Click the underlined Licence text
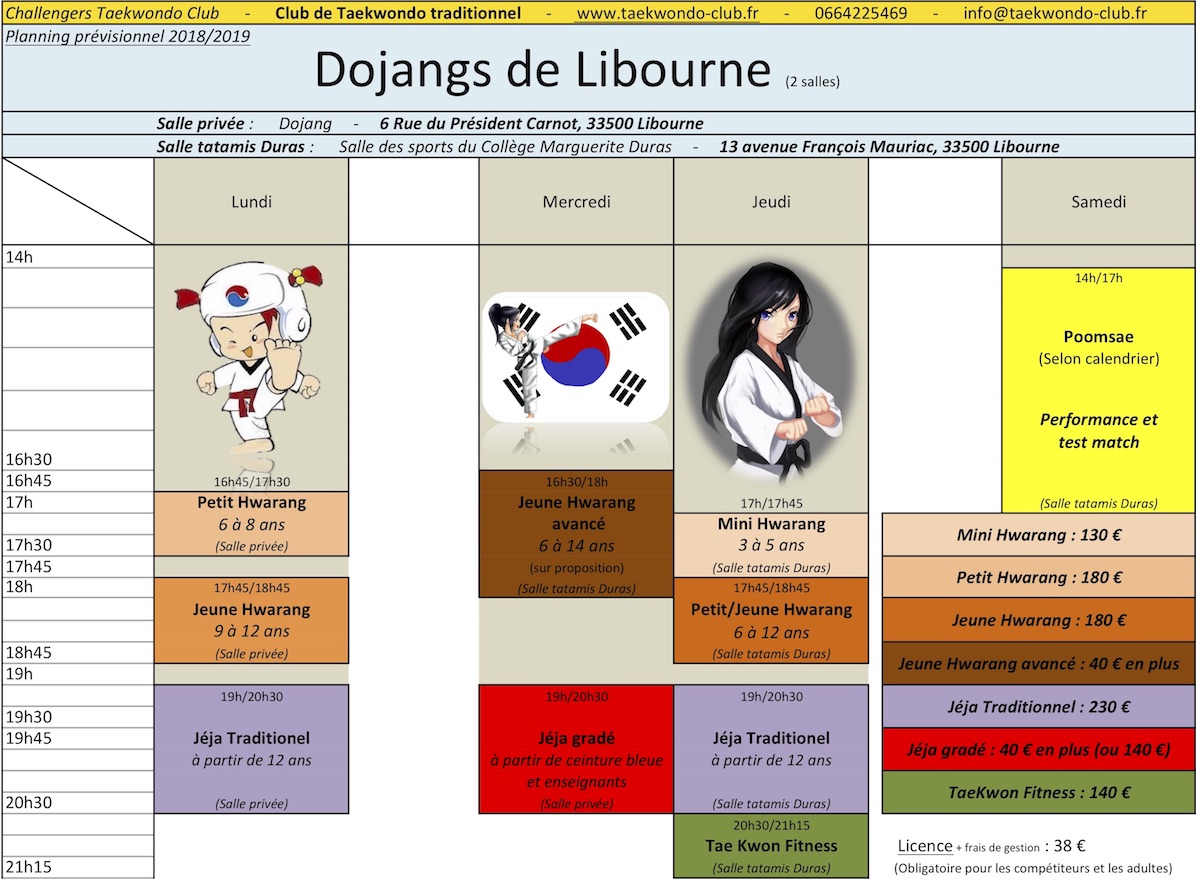Viewport: 1196px width, 879px height. click(x=925, y=846)
